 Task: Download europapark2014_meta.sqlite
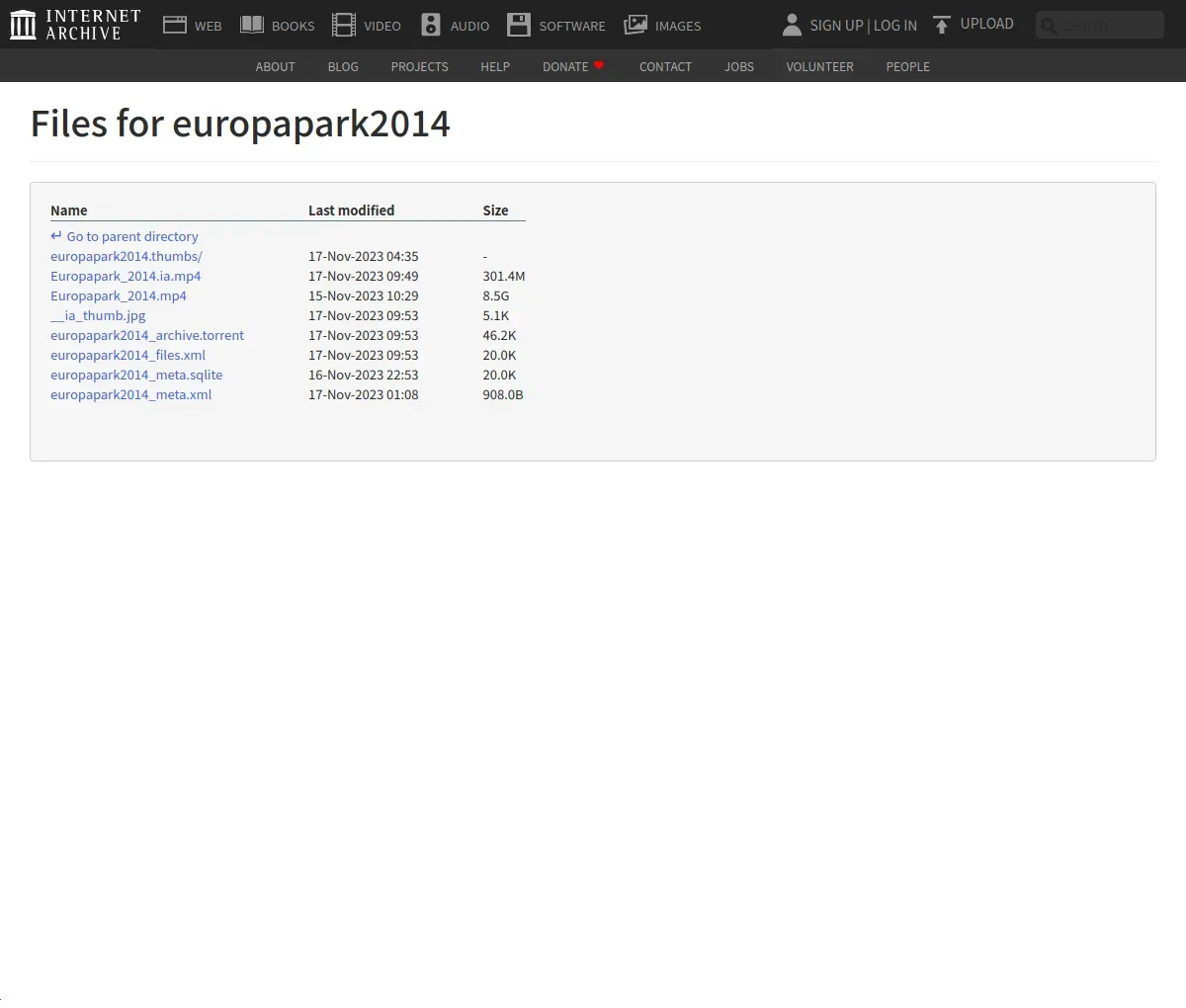pyautogui.click(x=136, y=375)
